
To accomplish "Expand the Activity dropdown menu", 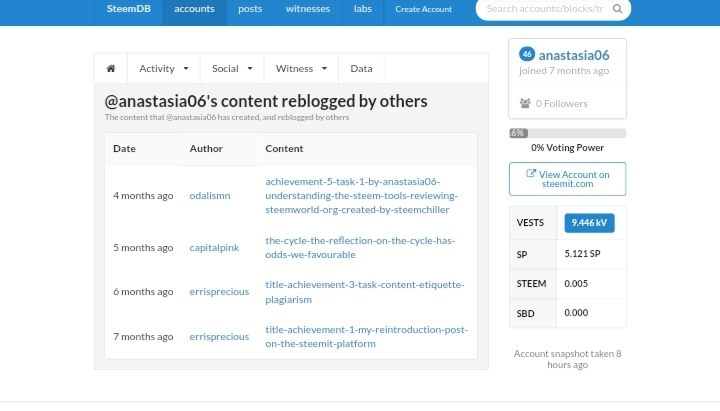I will [x=164, y=68].
